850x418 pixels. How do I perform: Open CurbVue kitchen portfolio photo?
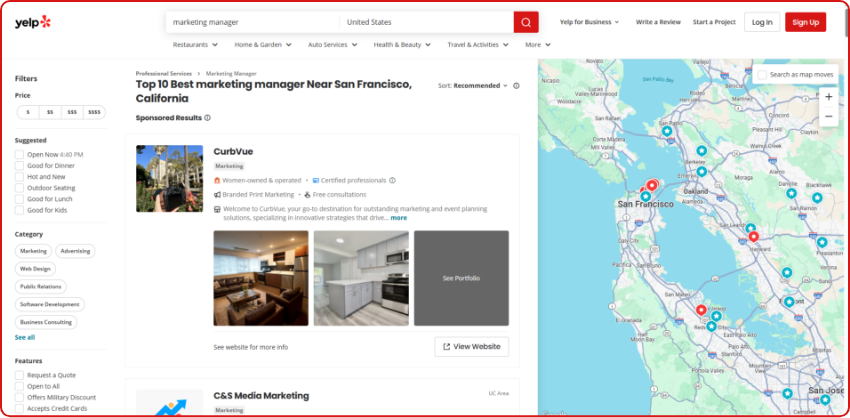click(361, 278)
